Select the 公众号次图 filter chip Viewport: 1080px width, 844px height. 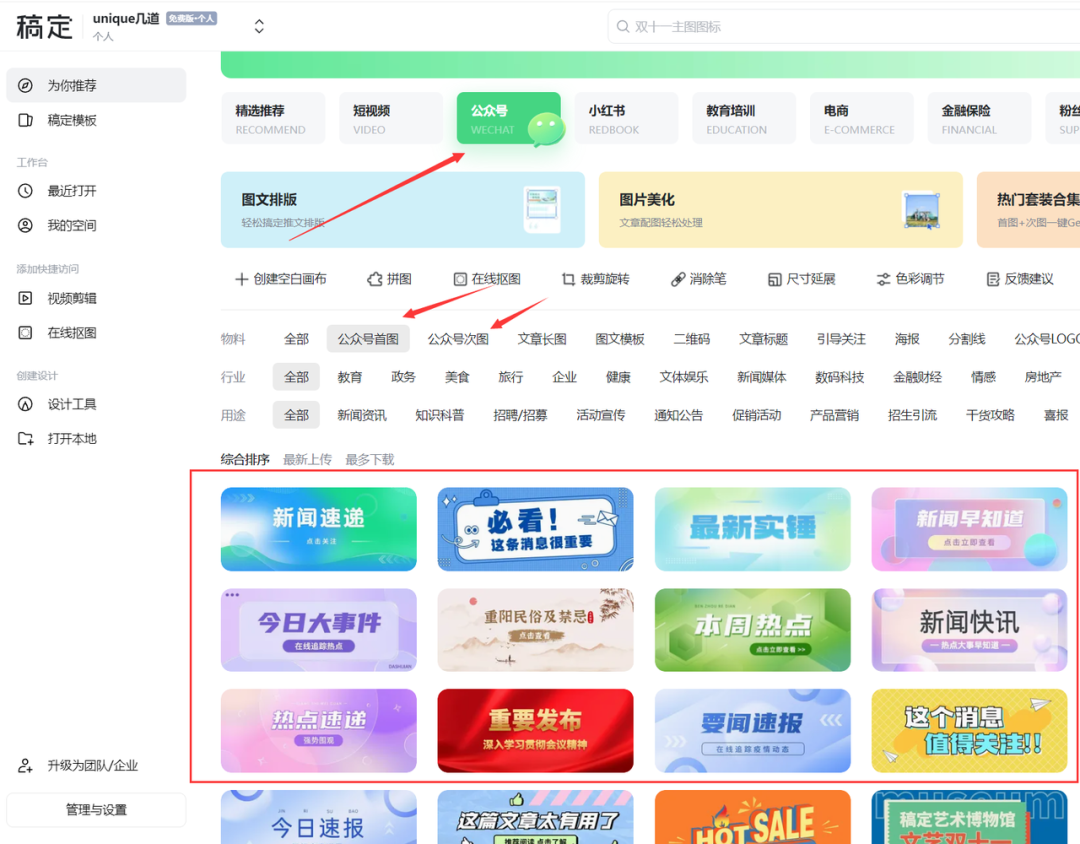[x=459, y=339]
